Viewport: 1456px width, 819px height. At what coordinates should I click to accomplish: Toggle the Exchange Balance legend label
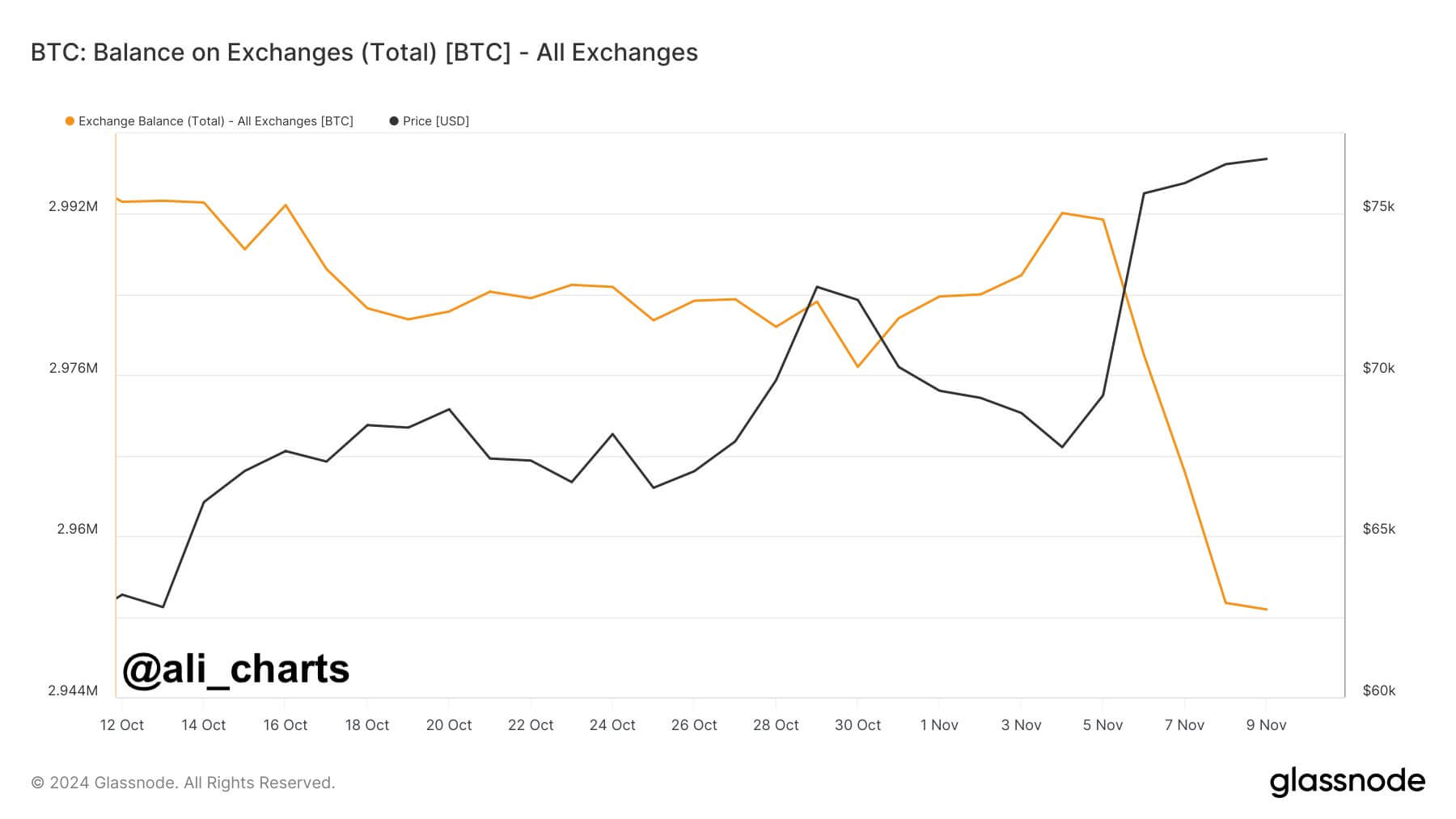(215, 121)
